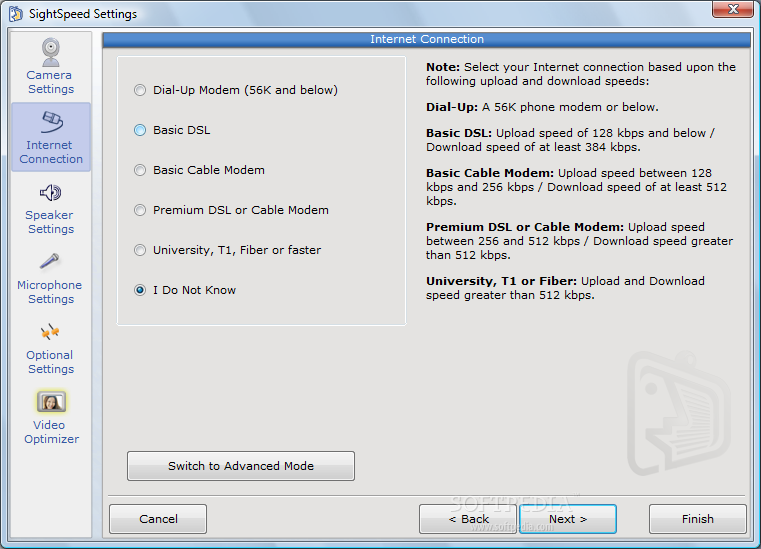Cancel the settings wizard
This screenshot has height=549, width=761.
[x=158, y=519]
